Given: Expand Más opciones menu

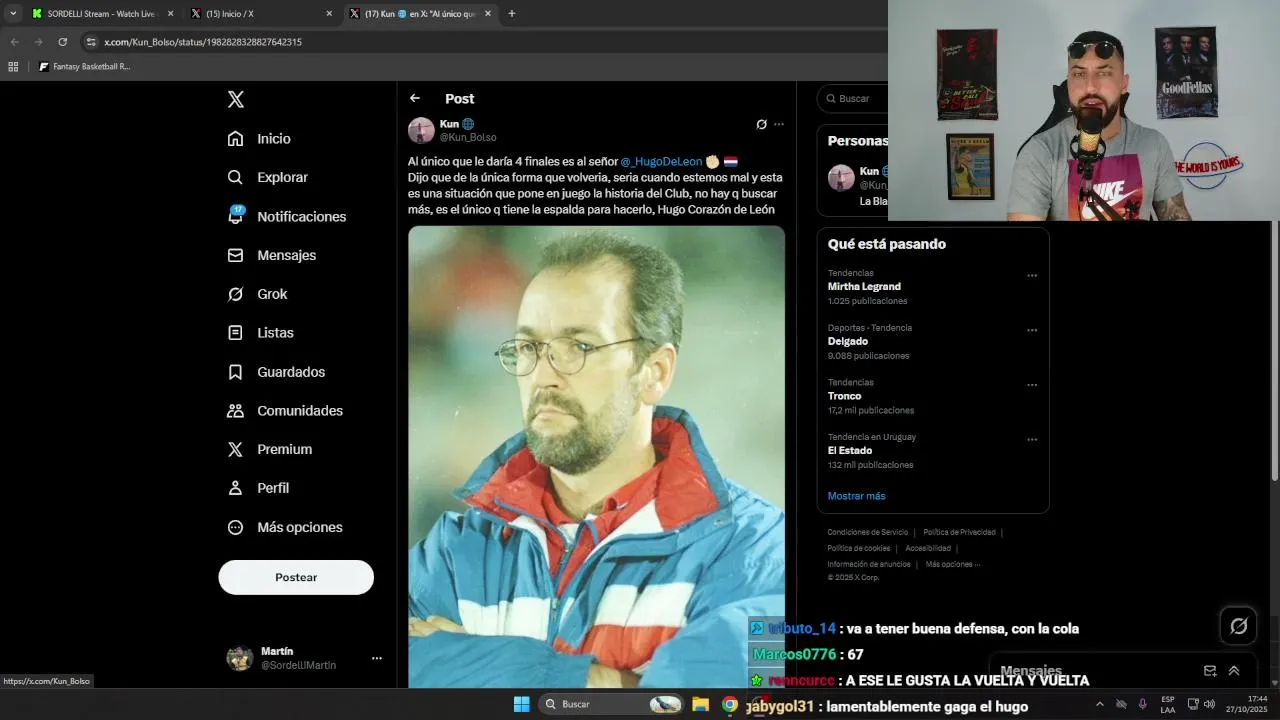Looking at the screenshot, I should pyautogui.click(x=285, y=527).
